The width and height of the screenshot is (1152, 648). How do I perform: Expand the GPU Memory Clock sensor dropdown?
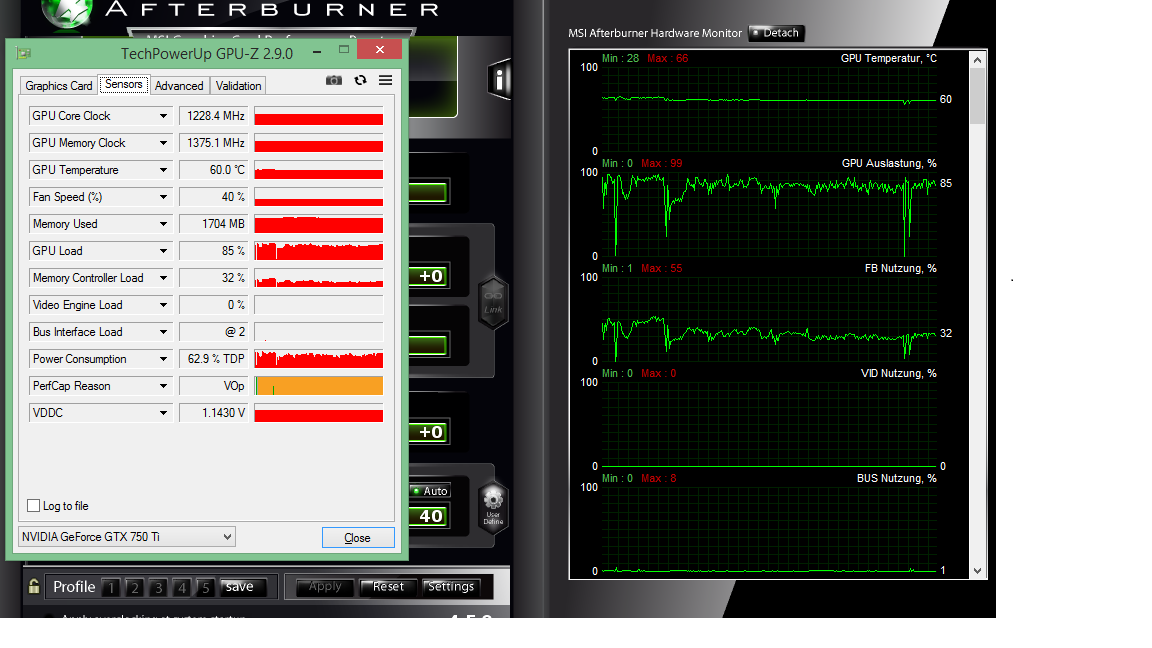pyautogui.click(x=163, y=143)
